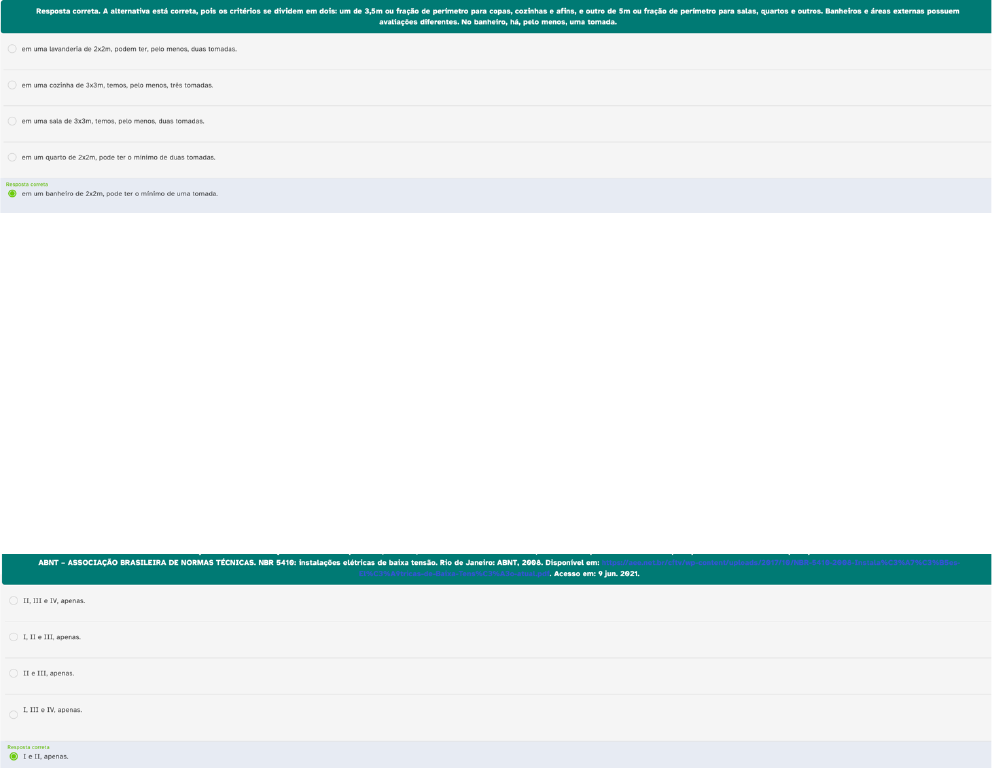Pick the sala de 3x3m radio button
The height and width of the screenshot is (768, 992).
12,121
